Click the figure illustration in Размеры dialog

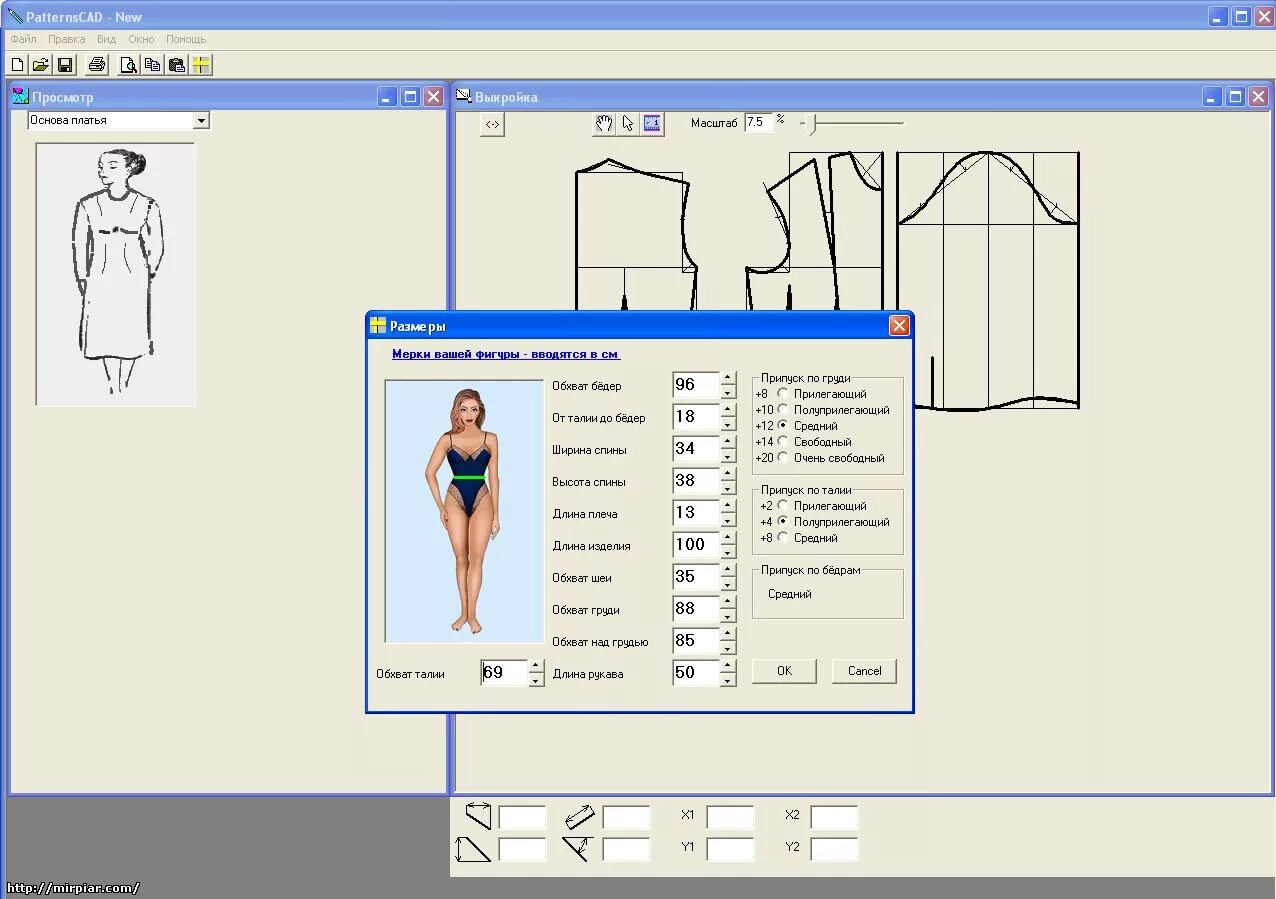(464, 511)
